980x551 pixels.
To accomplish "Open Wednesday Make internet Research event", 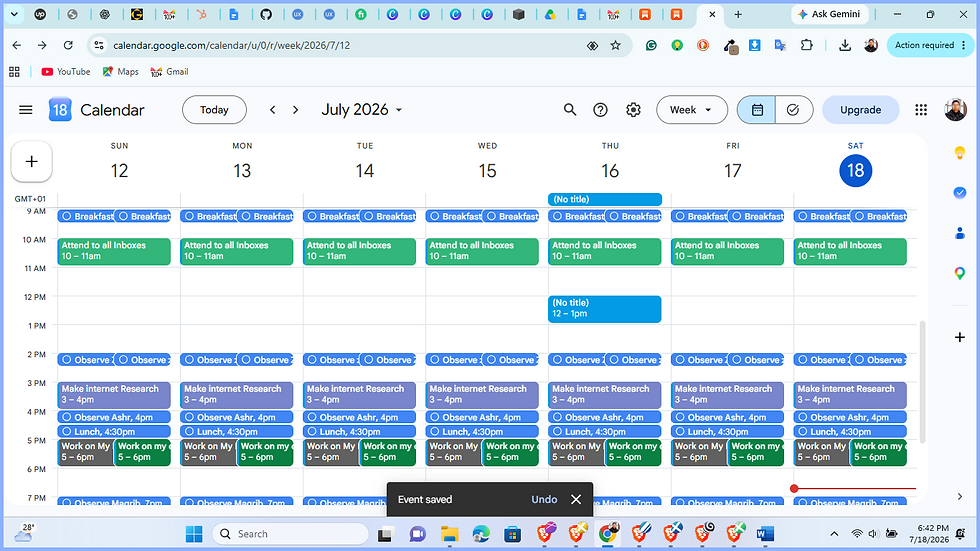I will pyautogui.click(x=482, y=395).
